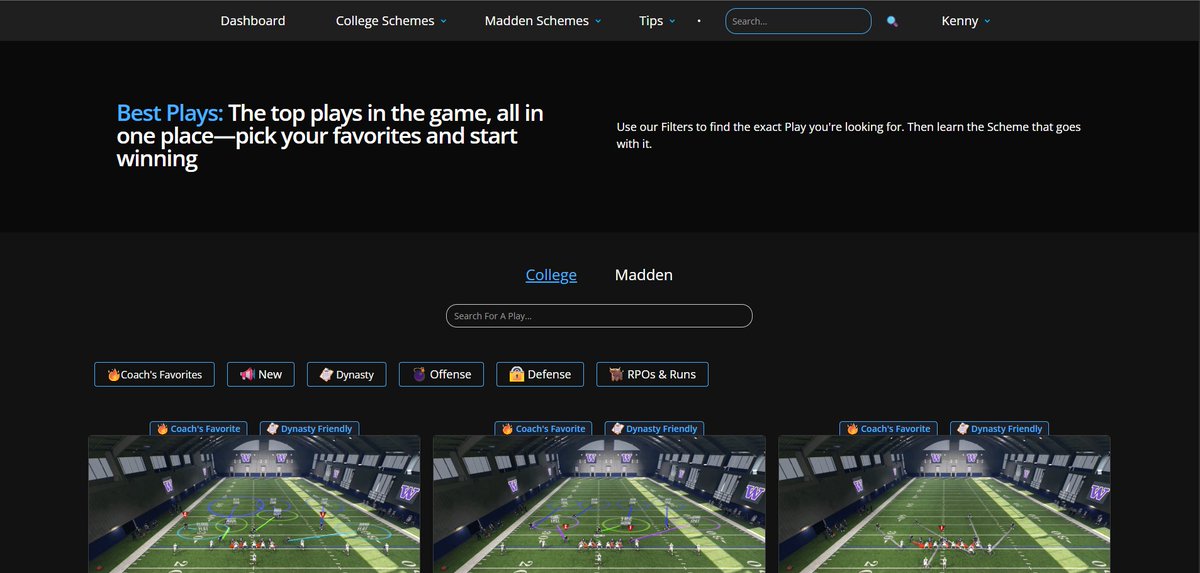
Task: Click the fire icon on Coach's Favorites filter
Action: 113,374
